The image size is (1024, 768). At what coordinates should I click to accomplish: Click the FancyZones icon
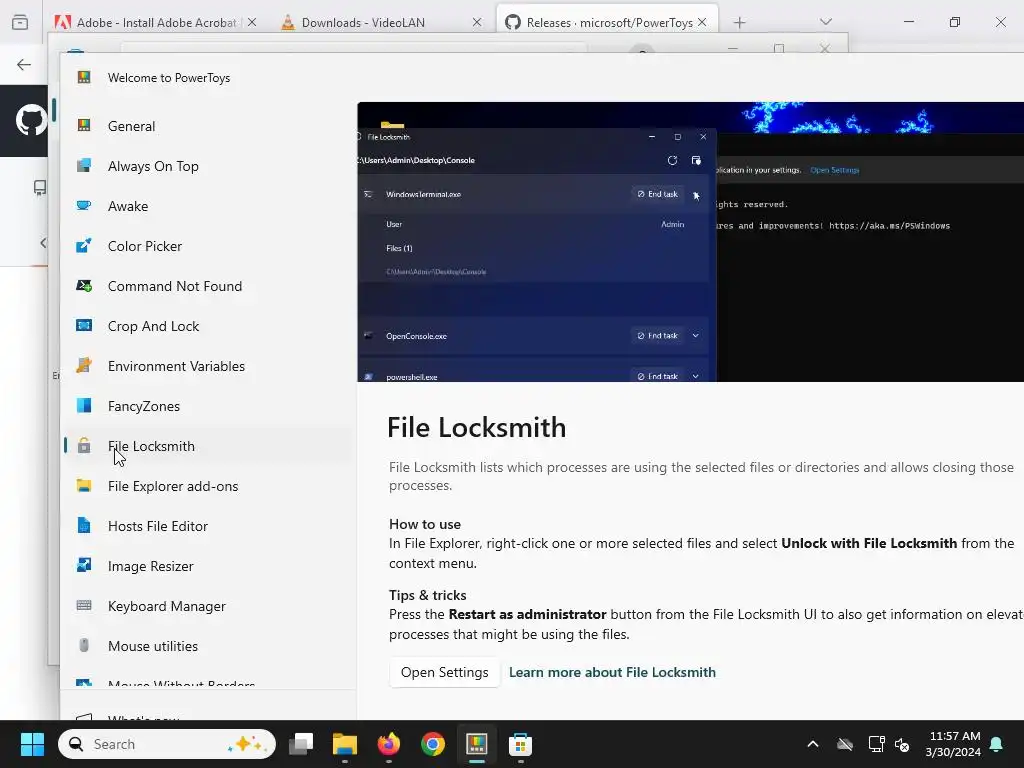click(84, 406)
